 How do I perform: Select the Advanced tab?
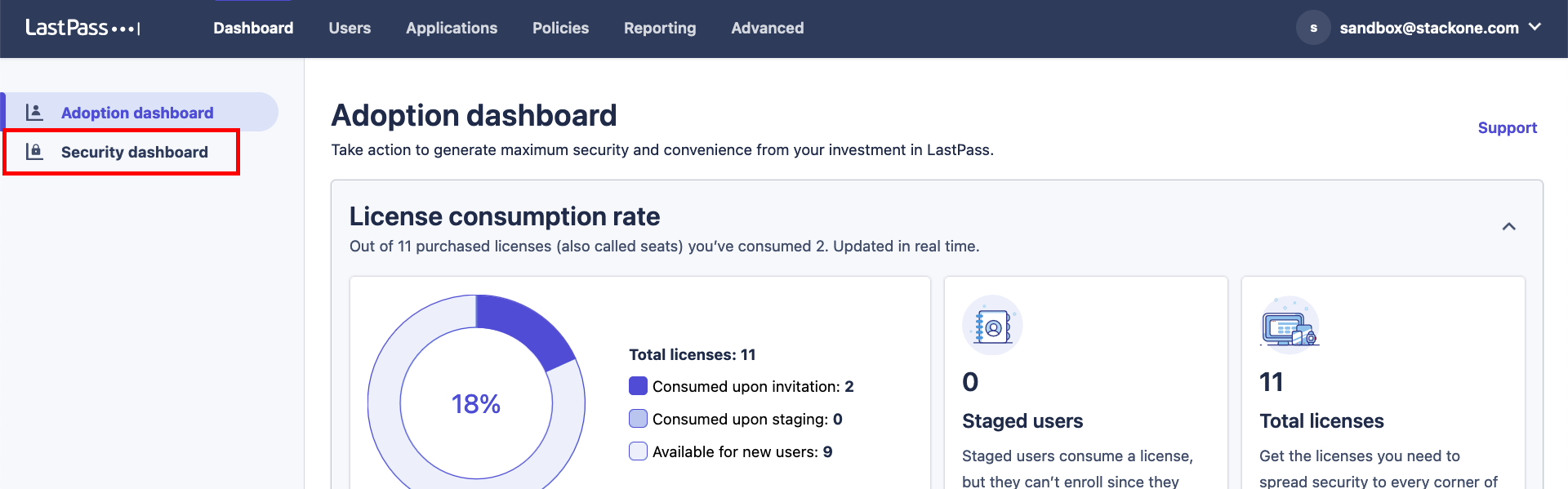tap(768, 28)
